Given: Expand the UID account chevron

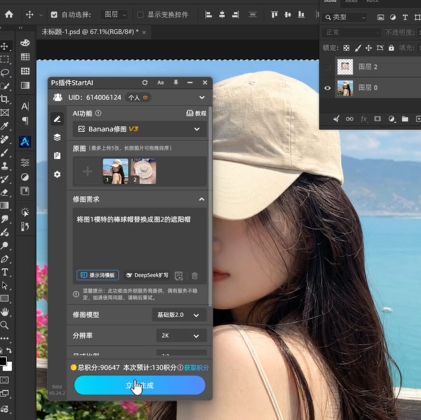Looking at the screenshot, I should tap(202, 97).
